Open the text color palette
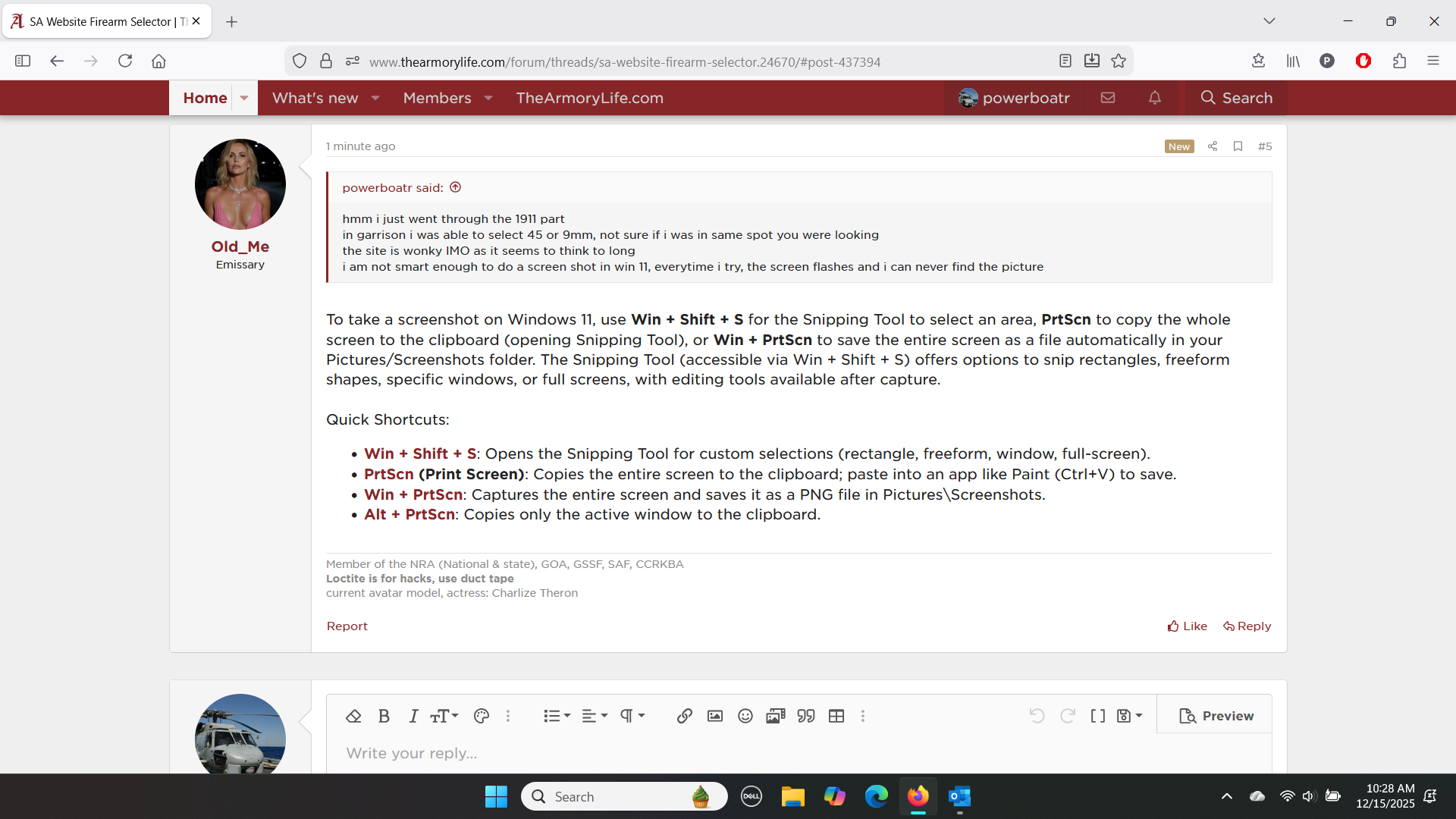 481,716
